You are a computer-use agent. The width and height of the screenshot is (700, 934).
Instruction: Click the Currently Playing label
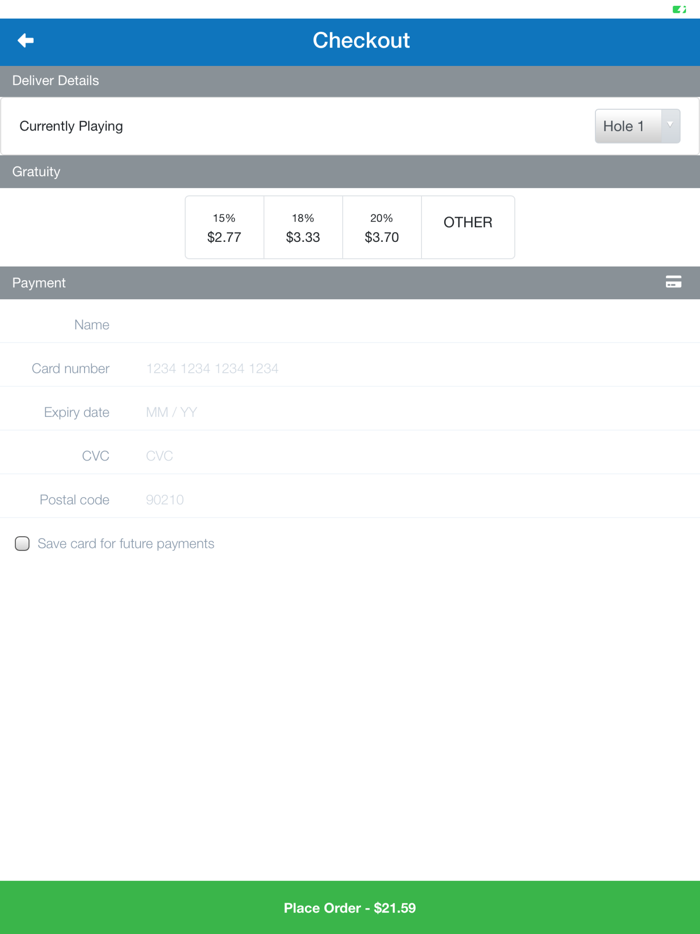[71, 126]
